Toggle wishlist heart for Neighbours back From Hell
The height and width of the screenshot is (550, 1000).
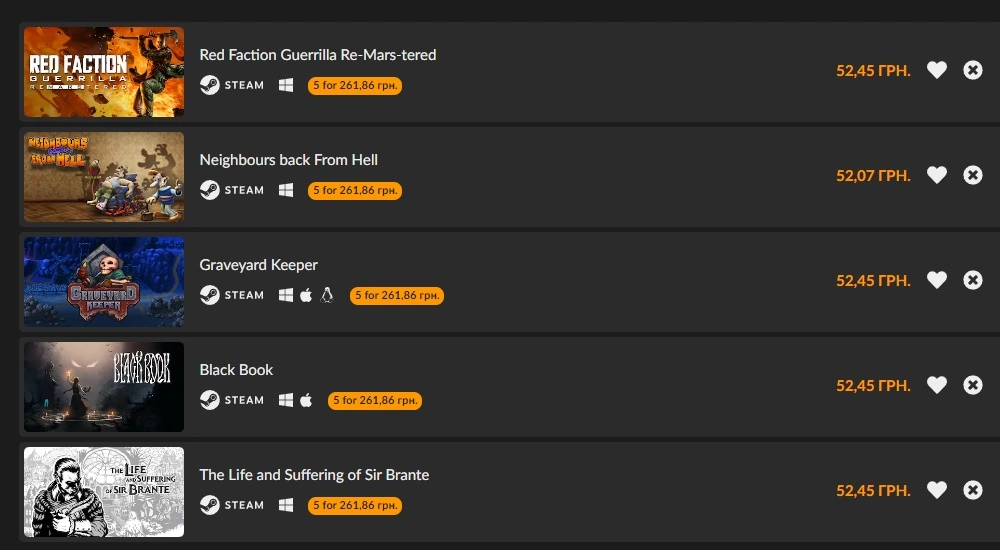[936, 175]
